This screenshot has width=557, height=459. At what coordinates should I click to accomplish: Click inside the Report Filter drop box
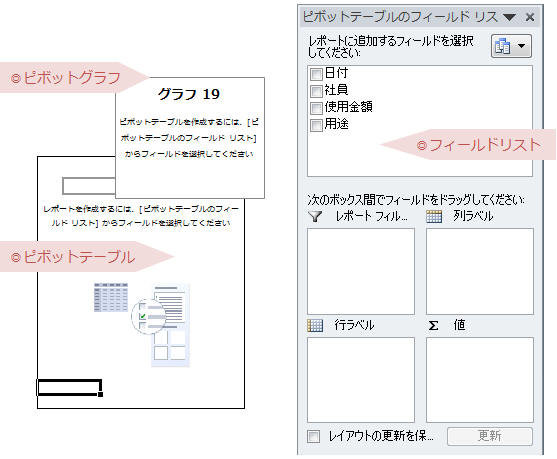coord(361,271)
